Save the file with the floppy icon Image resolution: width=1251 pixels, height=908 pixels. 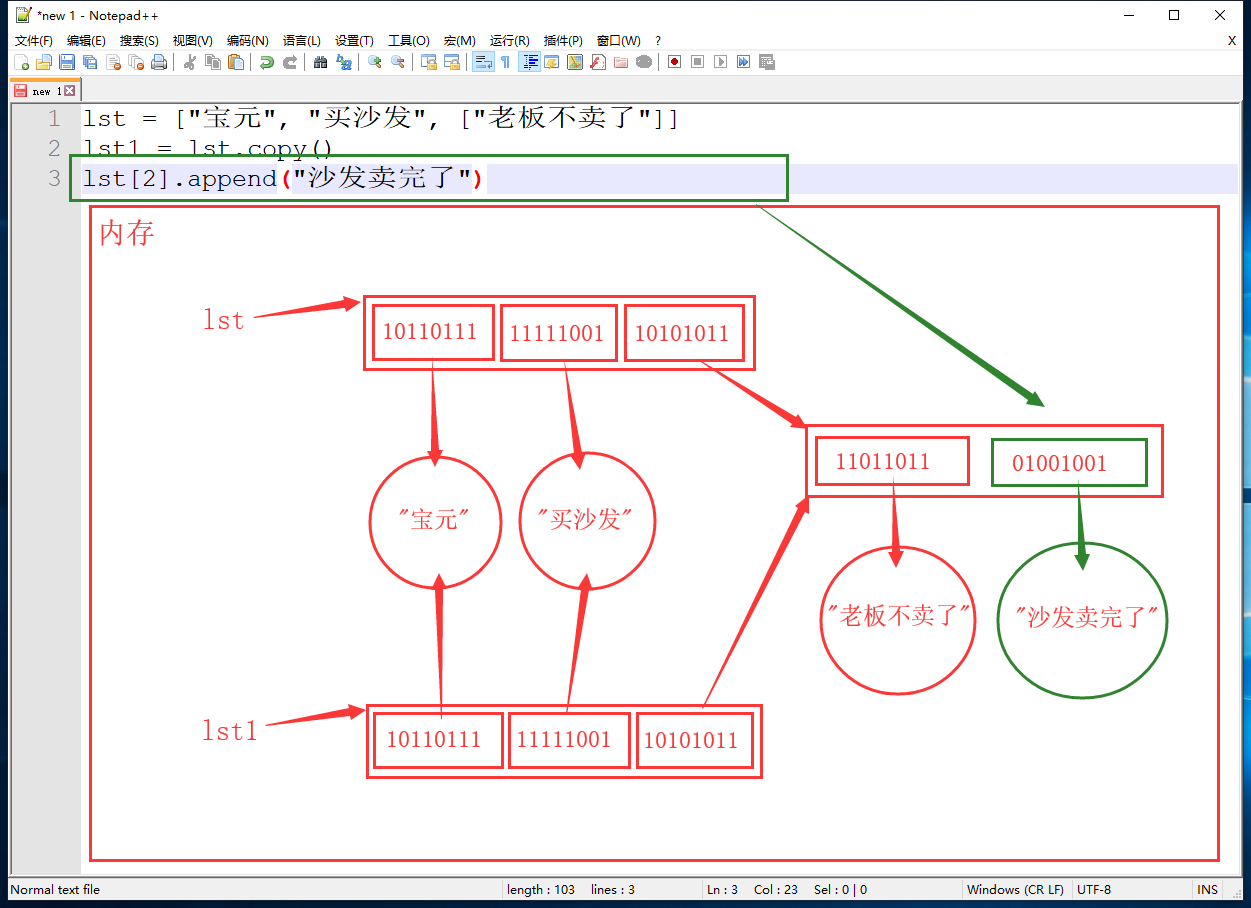(x=67, y=62)
